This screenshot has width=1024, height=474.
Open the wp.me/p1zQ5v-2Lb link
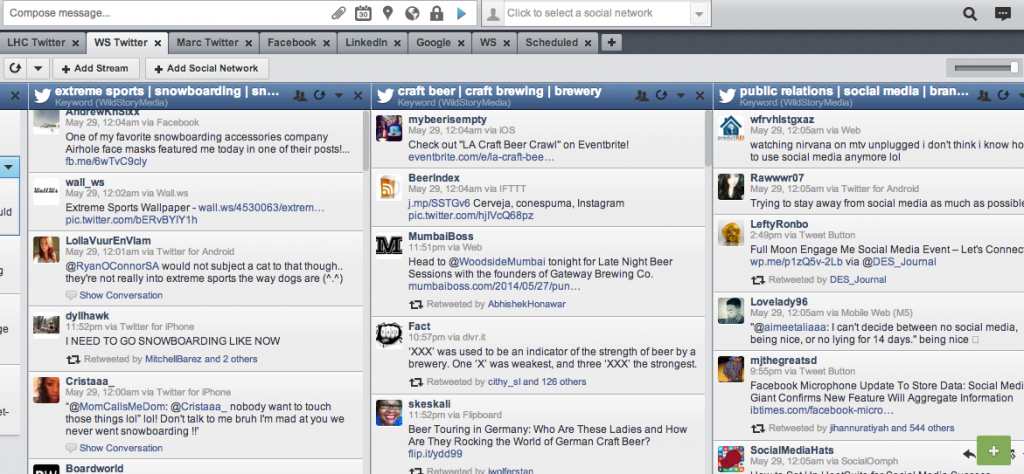(x=795, y=262)
